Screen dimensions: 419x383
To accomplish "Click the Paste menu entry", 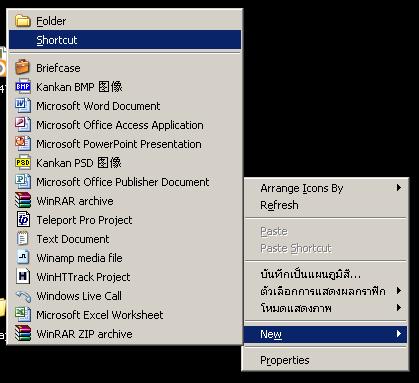I will coord(325,231).
